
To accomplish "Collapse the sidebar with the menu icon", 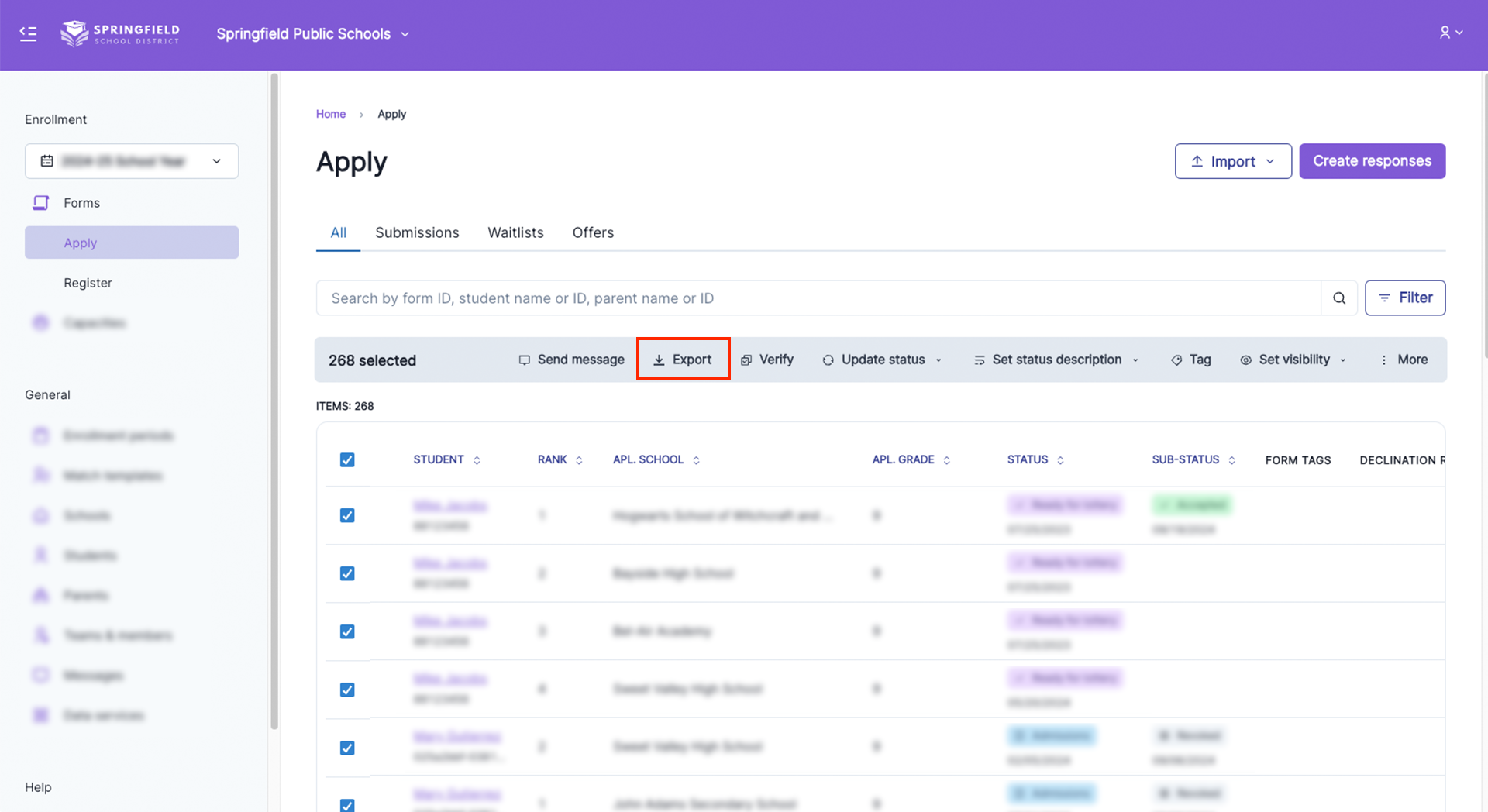I will 29,33.
